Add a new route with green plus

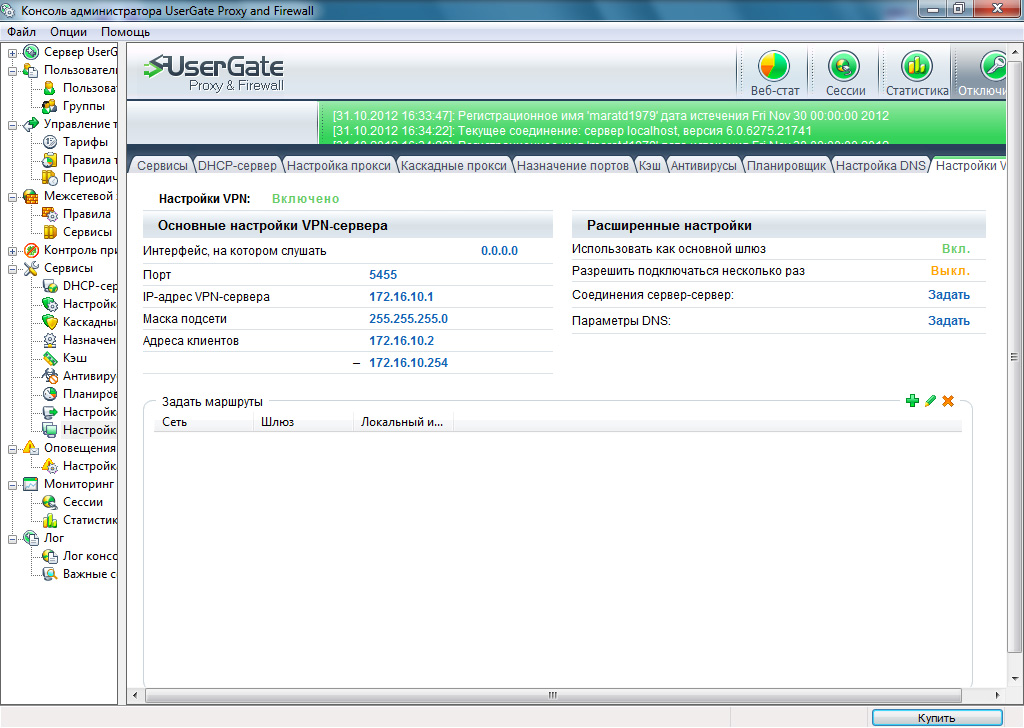tap(912, 401)
